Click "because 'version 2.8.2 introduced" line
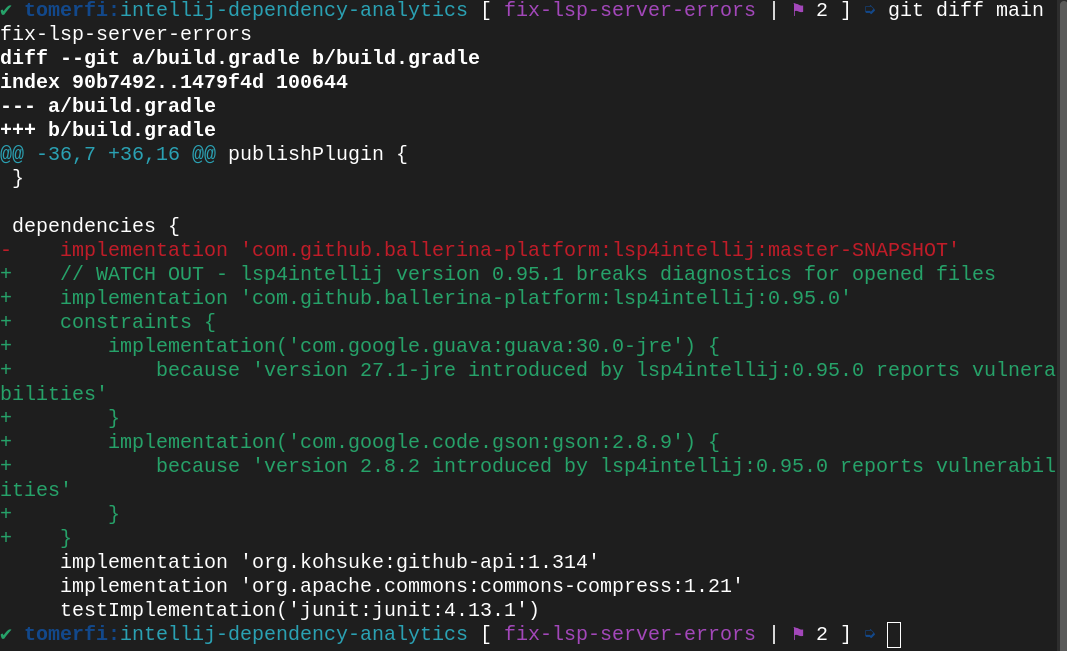Image resolution: width=1067 pixels, height=651 pixels. pos(528,465)
